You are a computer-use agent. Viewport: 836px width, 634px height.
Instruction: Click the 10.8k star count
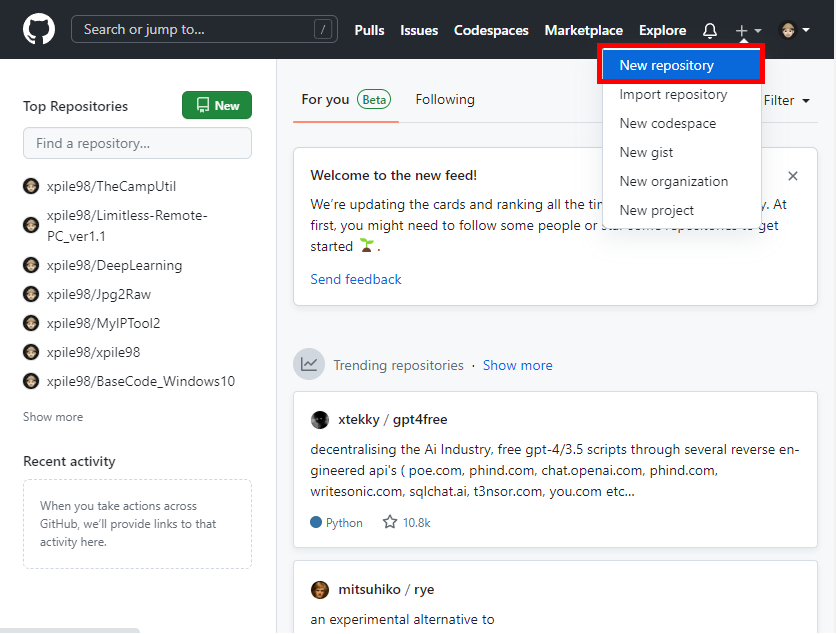point(416,523)
